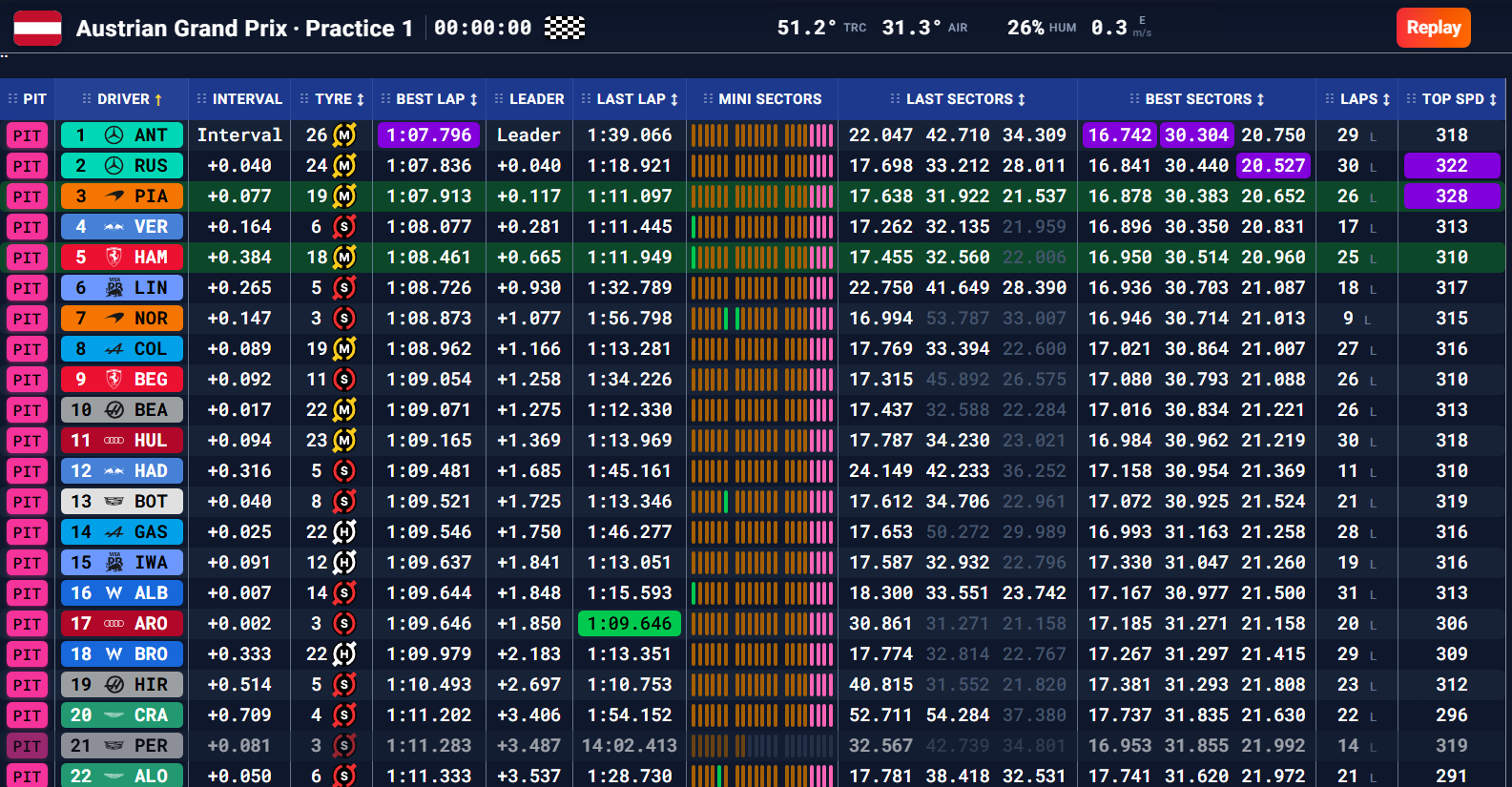Select the ANT driver tag
The height and width of the screenshot is (787, 1512).
[121, 135]
